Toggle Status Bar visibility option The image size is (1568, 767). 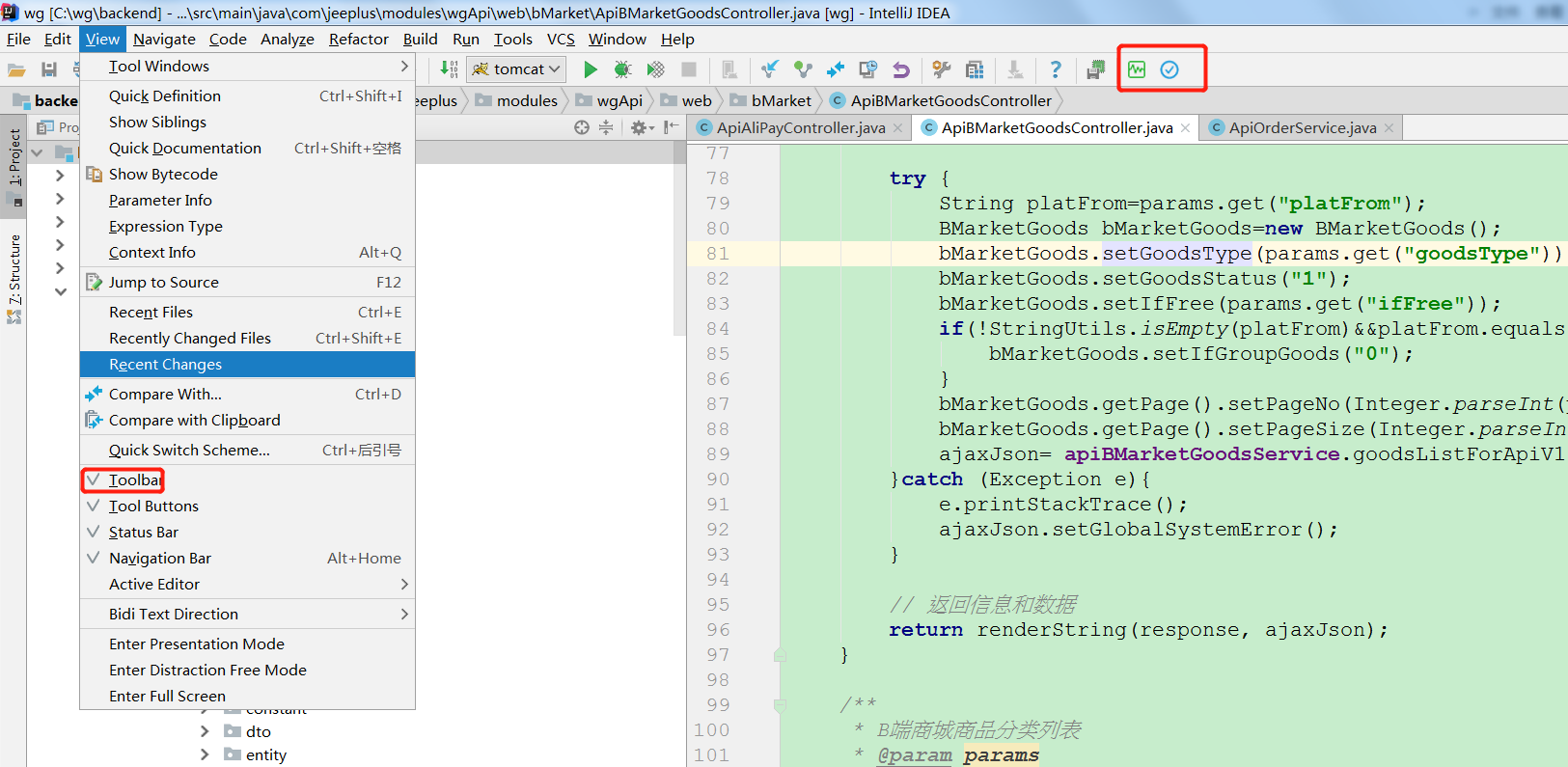tap(247, 532)
